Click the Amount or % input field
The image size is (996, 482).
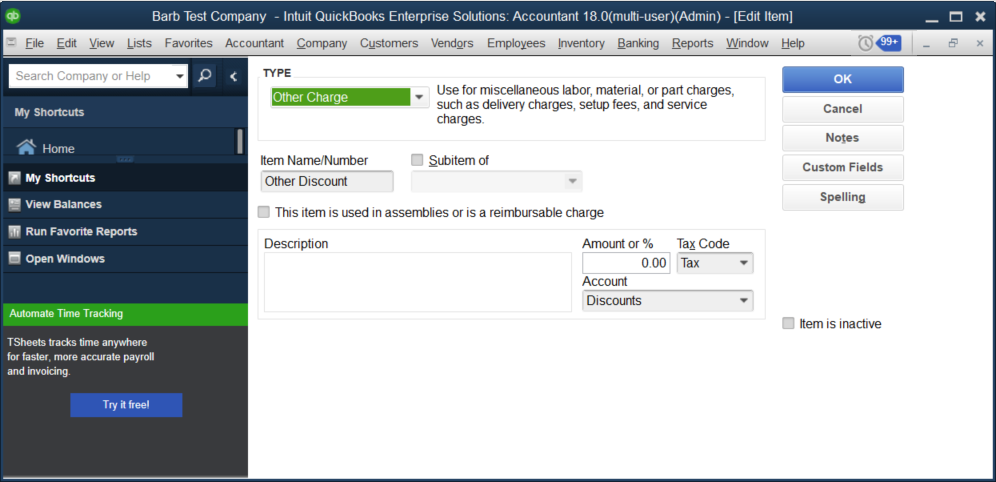[626, 263]
